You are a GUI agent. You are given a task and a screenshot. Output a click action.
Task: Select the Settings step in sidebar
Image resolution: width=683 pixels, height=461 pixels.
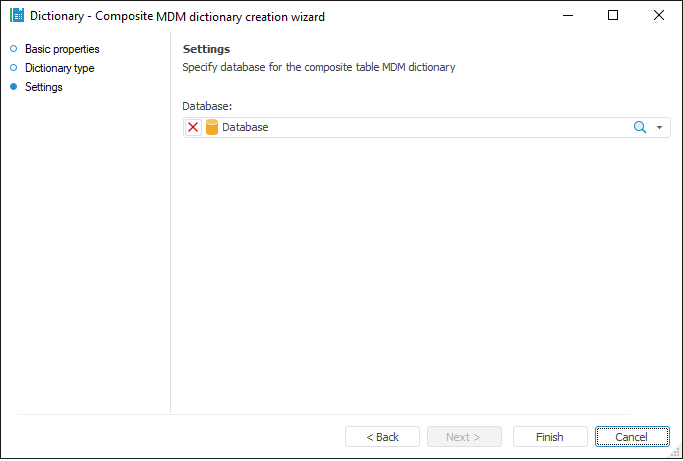tap(44, 87)
